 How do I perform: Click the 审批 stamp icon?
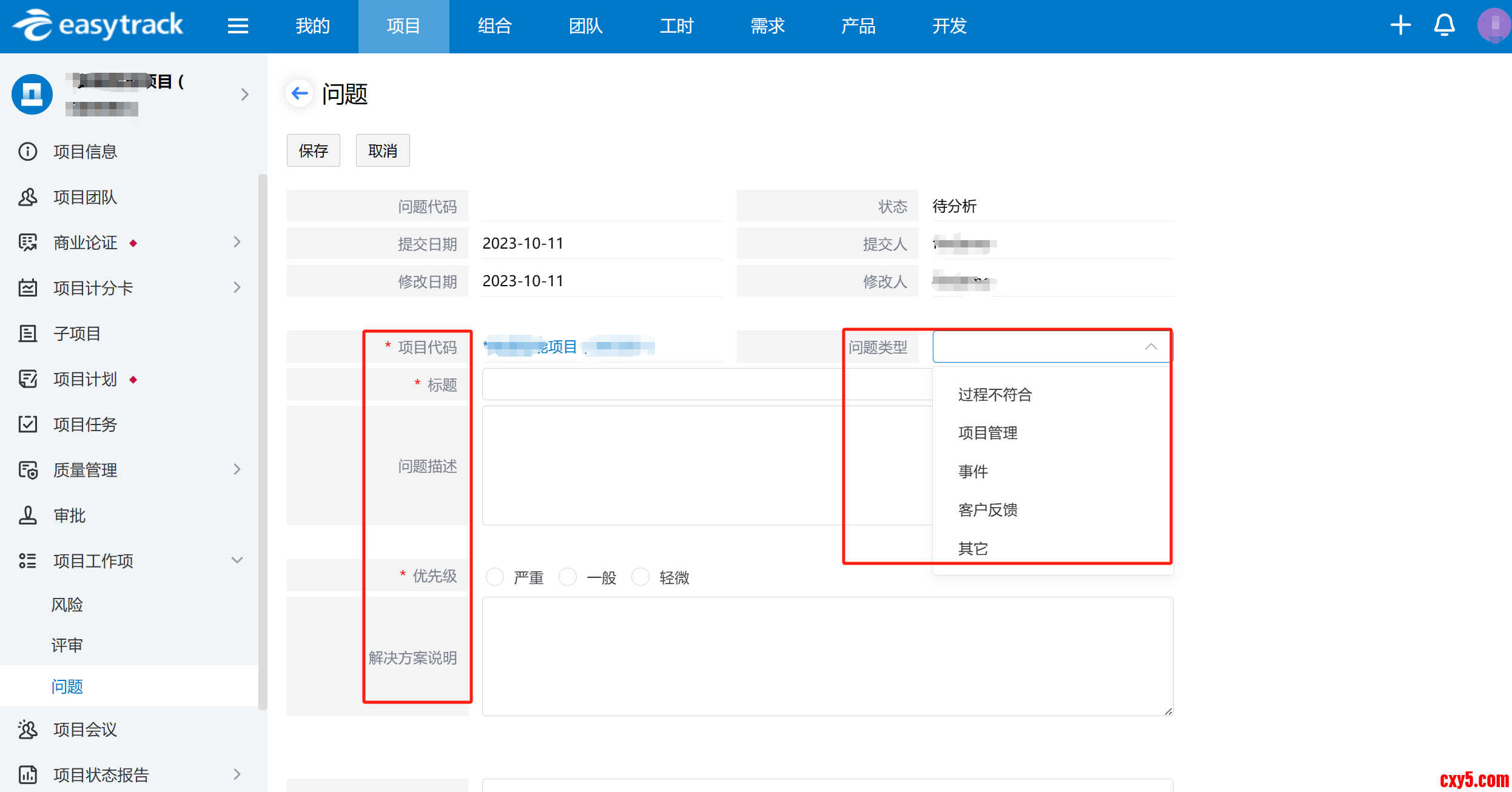pyautogui.click(x=28, y=515)
